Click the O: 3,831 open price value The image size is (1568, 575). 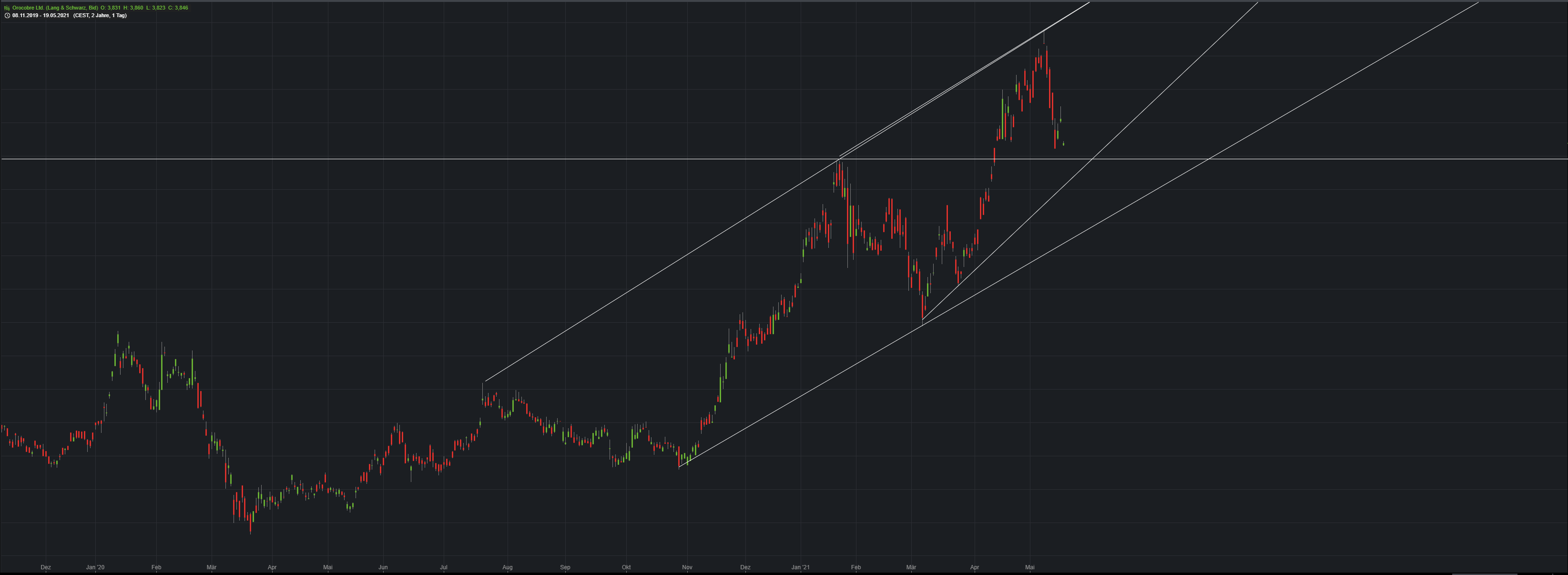(x=110, y=8)
